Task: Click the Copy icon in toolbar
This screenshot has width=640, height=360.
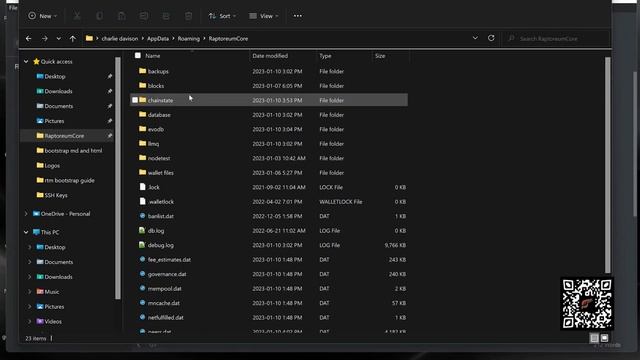Action: point(99,16)
